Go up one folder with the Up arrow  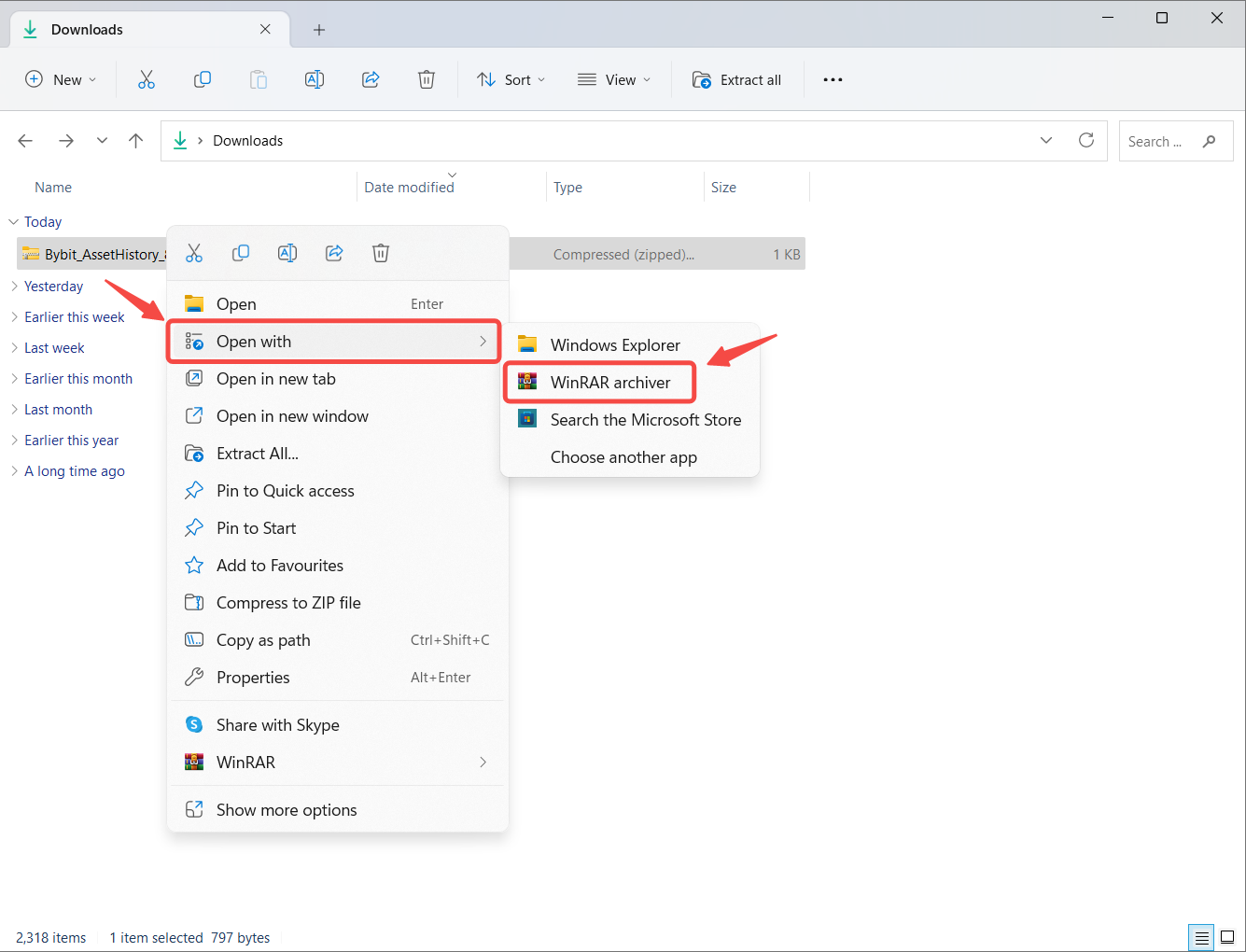(x=136, y=141)
